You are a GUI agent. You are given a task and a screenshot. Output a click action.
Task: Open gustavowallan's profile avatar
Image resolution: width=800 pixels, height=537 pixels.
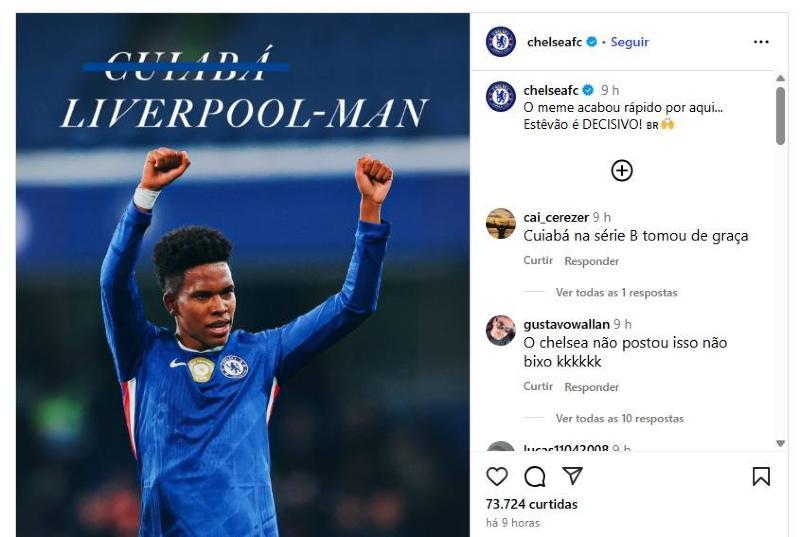pyautogui.click(x=501, y=330)
